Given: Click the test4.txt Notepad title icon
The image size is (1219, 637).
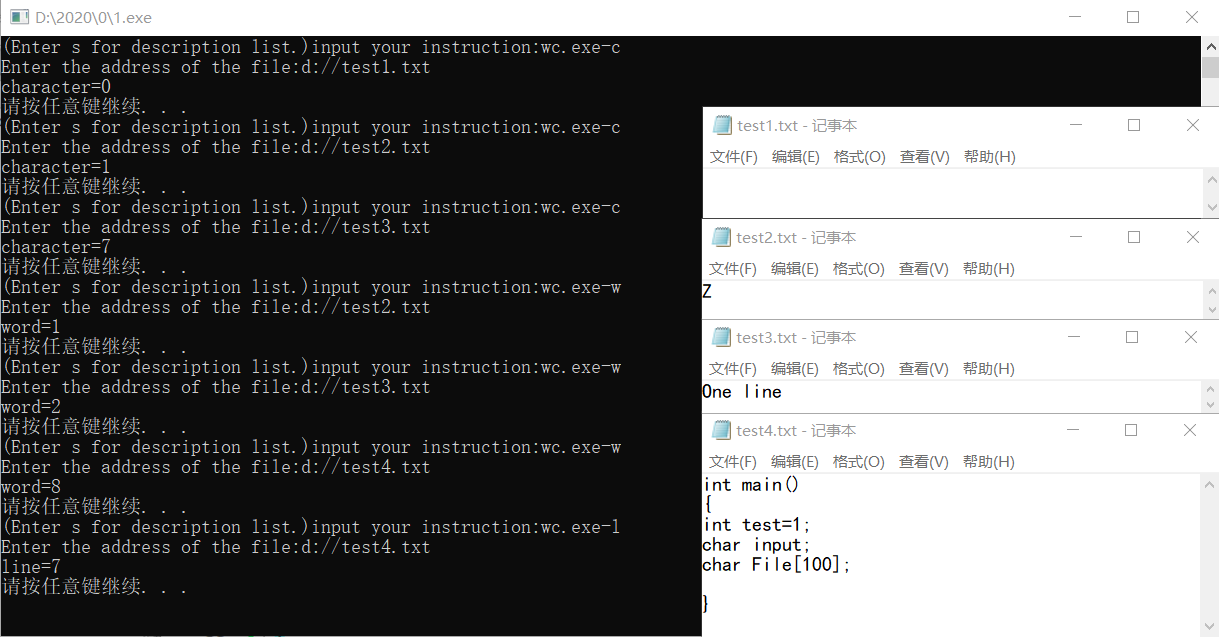Looking at the screenshot, I should (721, 430).
